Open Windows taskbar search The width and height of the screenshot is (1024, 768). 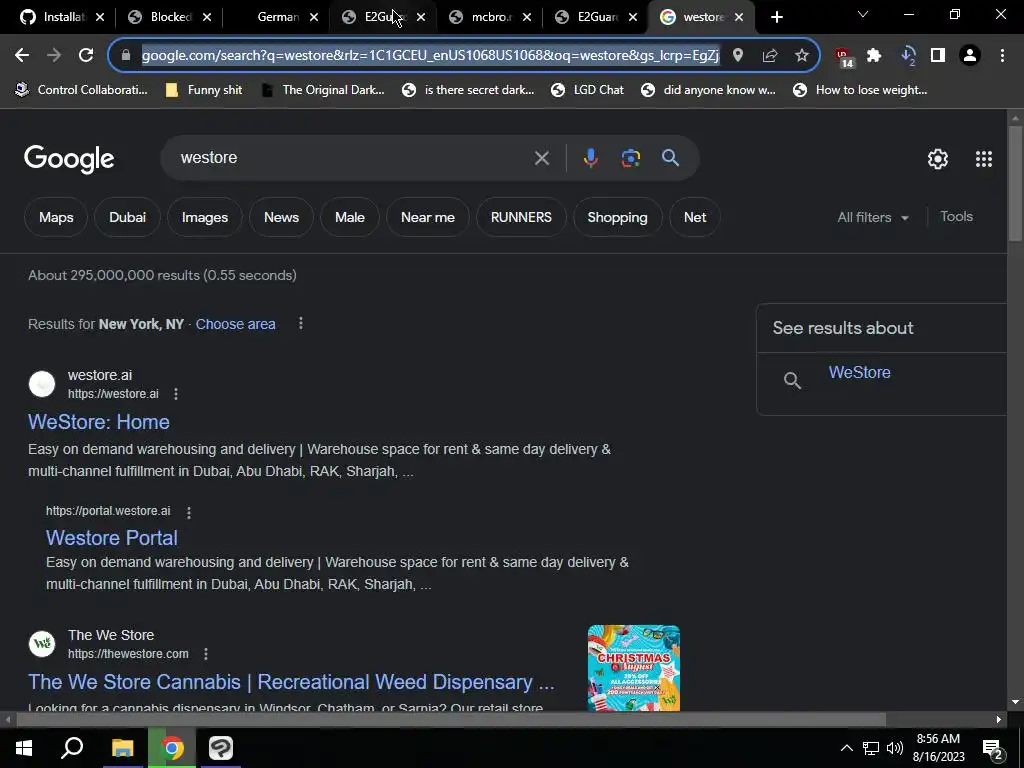coord(72,748)
